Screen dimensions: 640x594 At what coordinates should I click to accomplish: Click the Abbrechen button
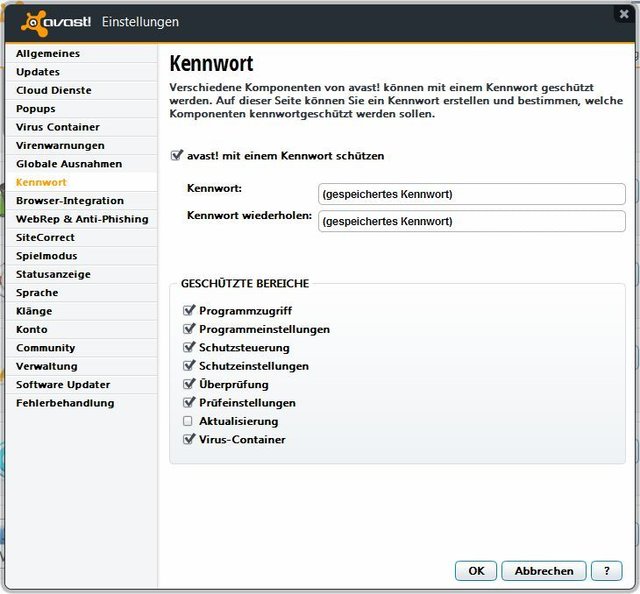click(x=544, y=571)
